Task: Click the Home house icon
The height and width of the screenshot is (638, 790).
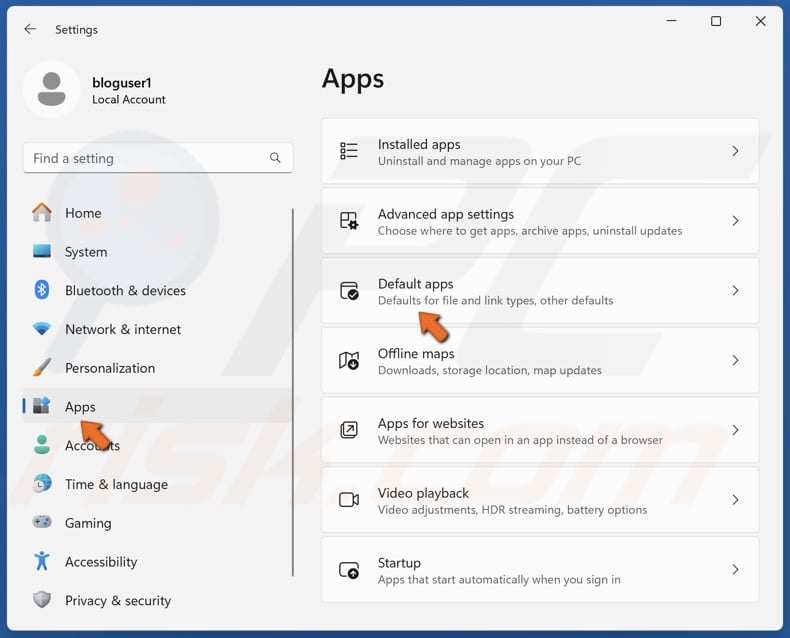Action: 42,213
